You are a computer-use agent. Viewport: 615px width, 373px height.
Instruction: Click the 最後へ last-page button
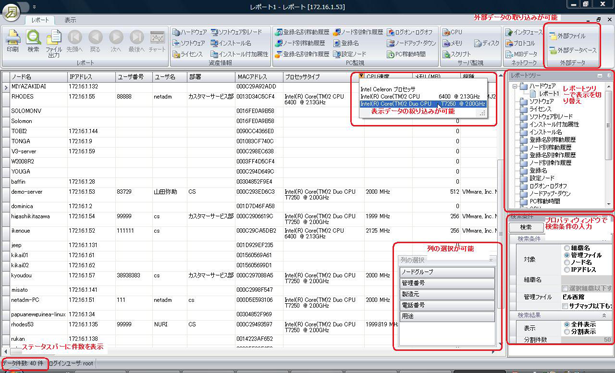[x=136, y=41]
